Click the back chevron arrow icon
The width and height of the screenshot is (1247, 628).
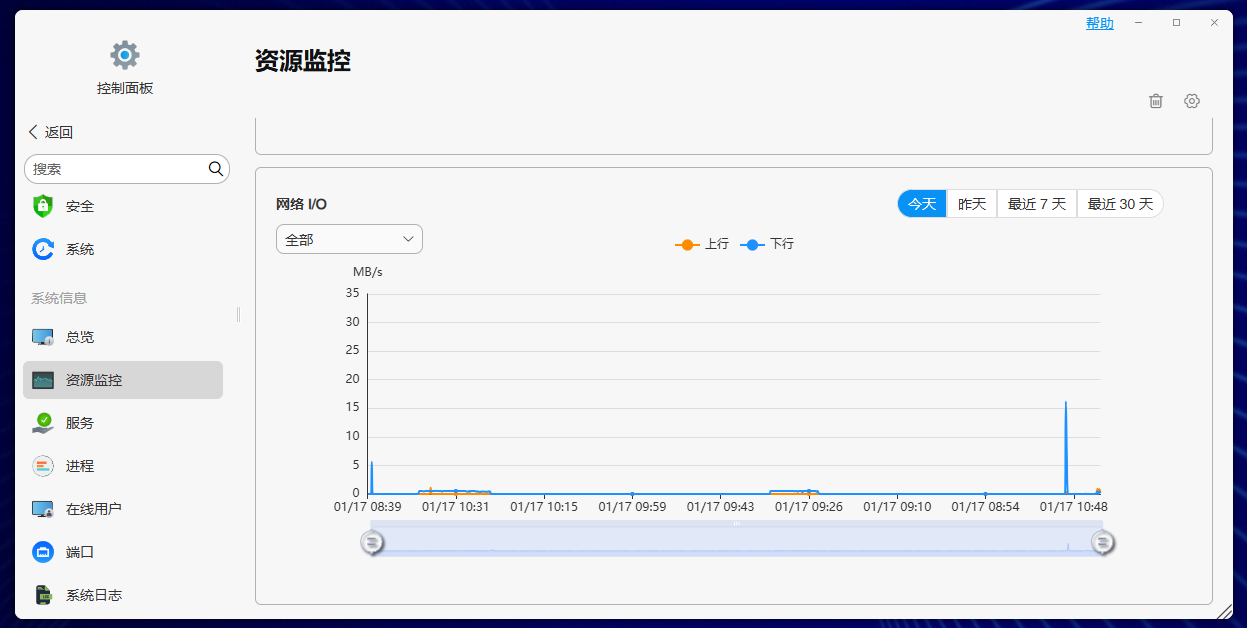(33, 132)
